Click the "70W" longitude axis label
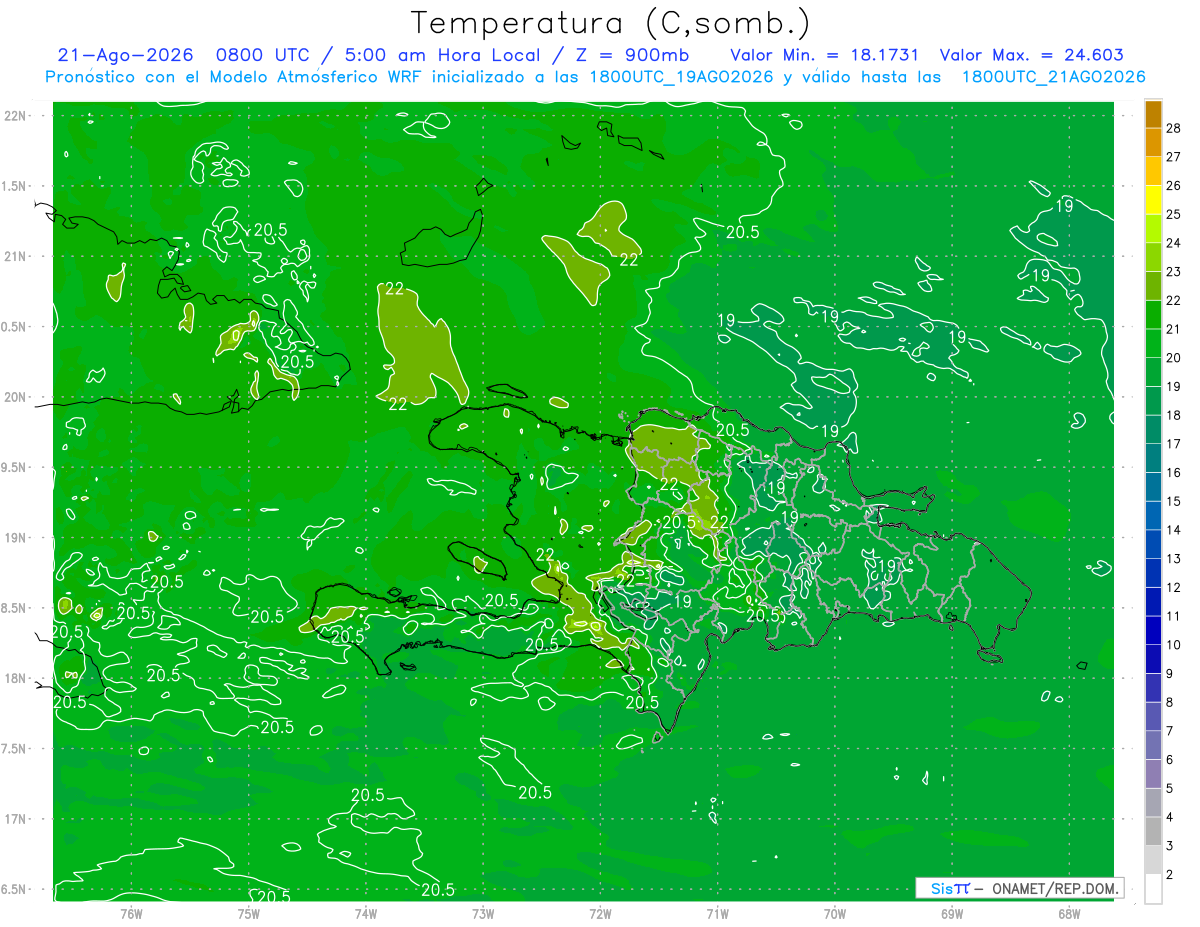 (x=835, y=913)
